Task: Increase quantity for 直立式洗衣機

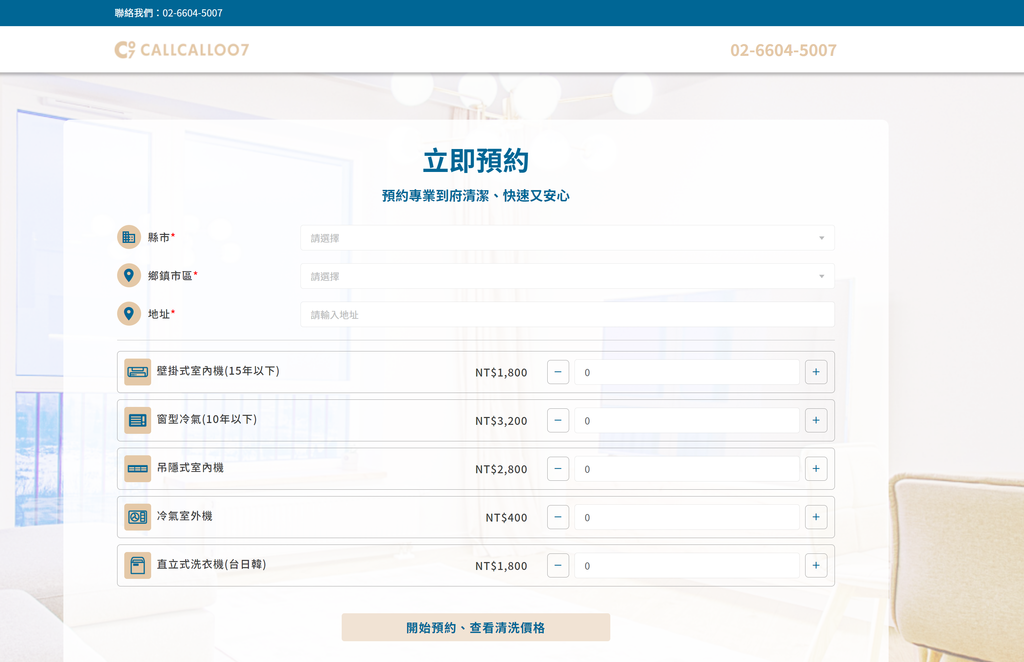Action: pyautogui.click(x=816, y=565)
